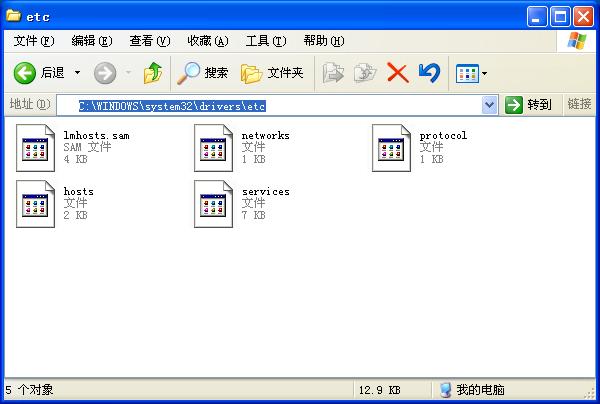600x404 pixels.
Task: Click the blue Undo arrow icon
Action: pos(429,73)
